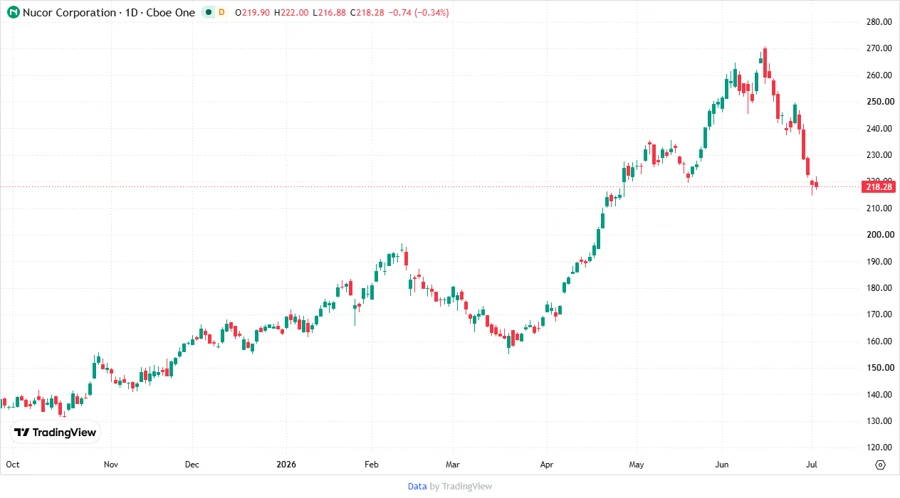
Task: Click the 160.00 price axis label
Action: click(879, 341)
